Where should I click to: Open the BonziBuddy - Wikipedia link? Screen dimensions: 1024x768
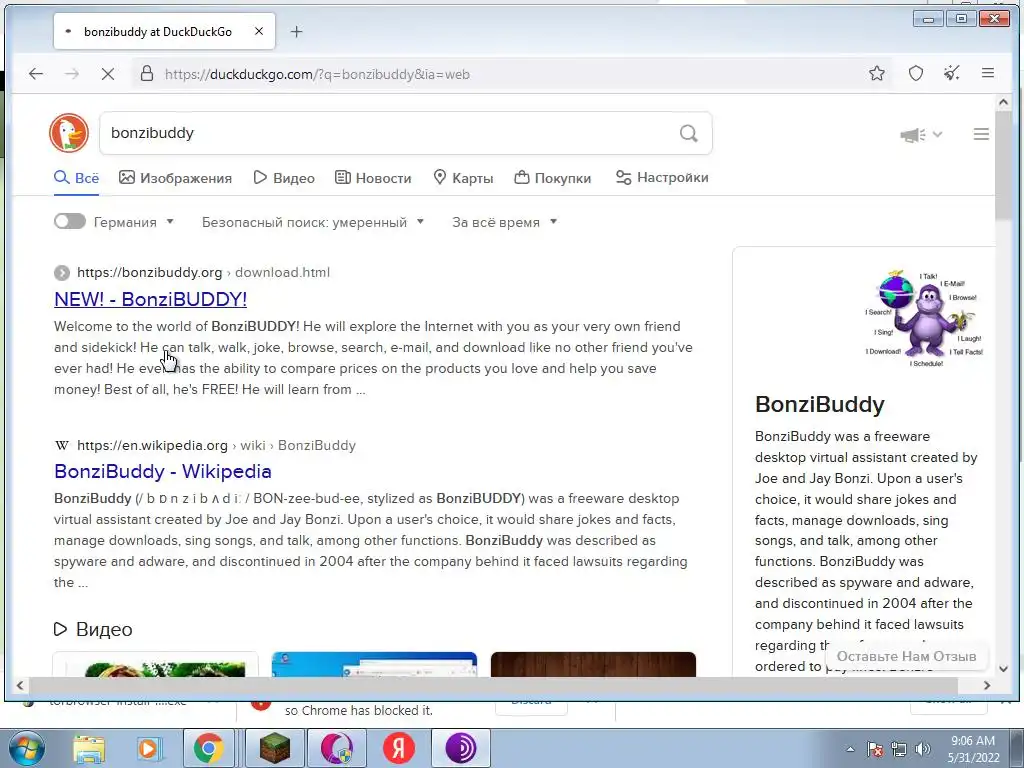click(x=163, y=472)
